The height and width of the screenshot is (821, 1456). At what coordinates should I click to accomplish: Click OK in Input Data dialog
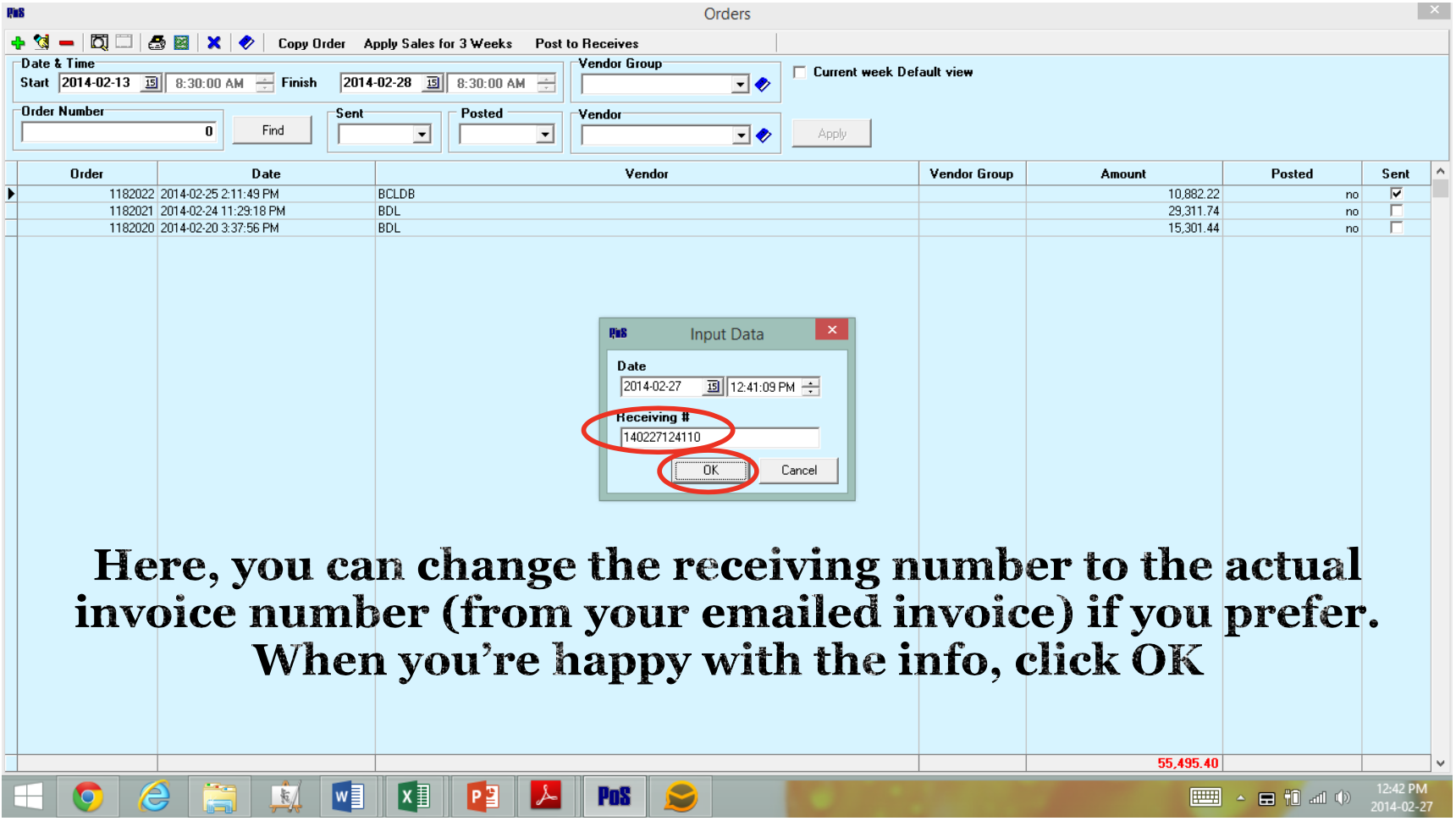711,471
